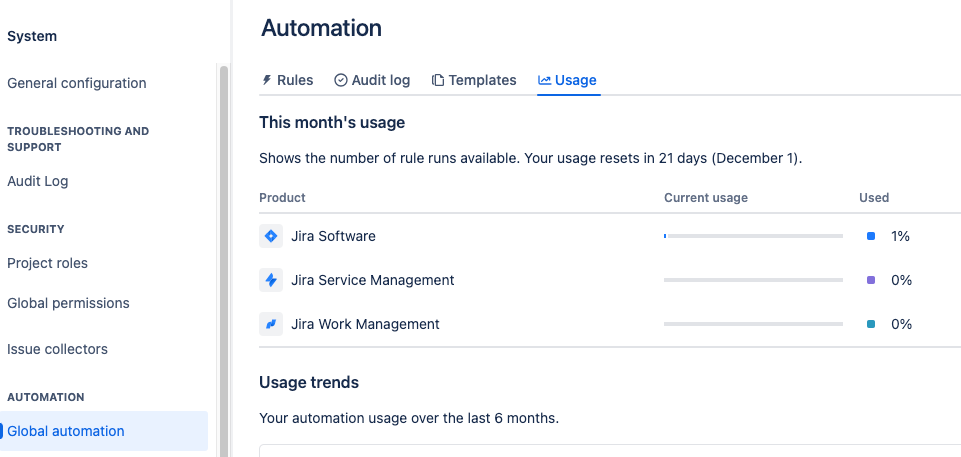The image size is (961, 457).
Task: Click the checkmark circle icon beside Audit log
Action: [341, 80]
